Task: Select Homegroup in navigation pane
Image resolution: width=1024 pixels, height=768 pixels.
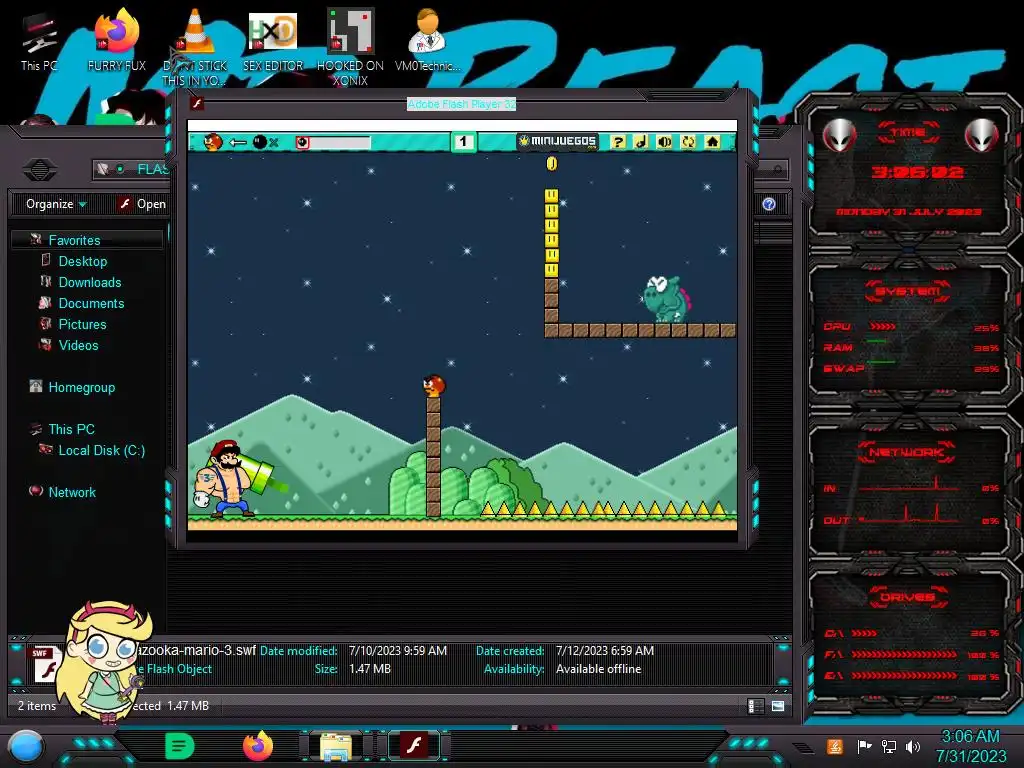Action: coord(82,387)
